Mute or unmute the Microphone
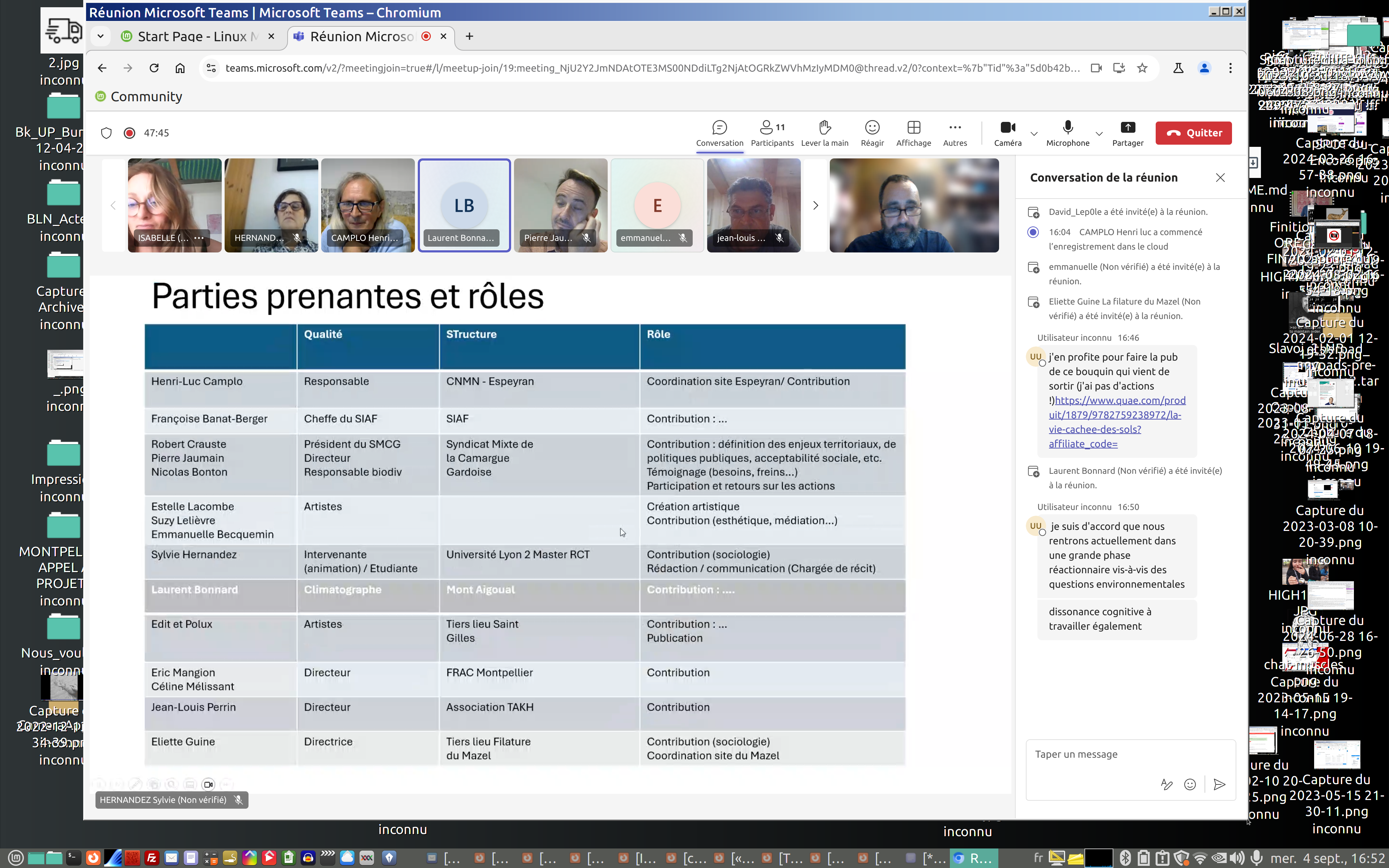 [1067, 133]
